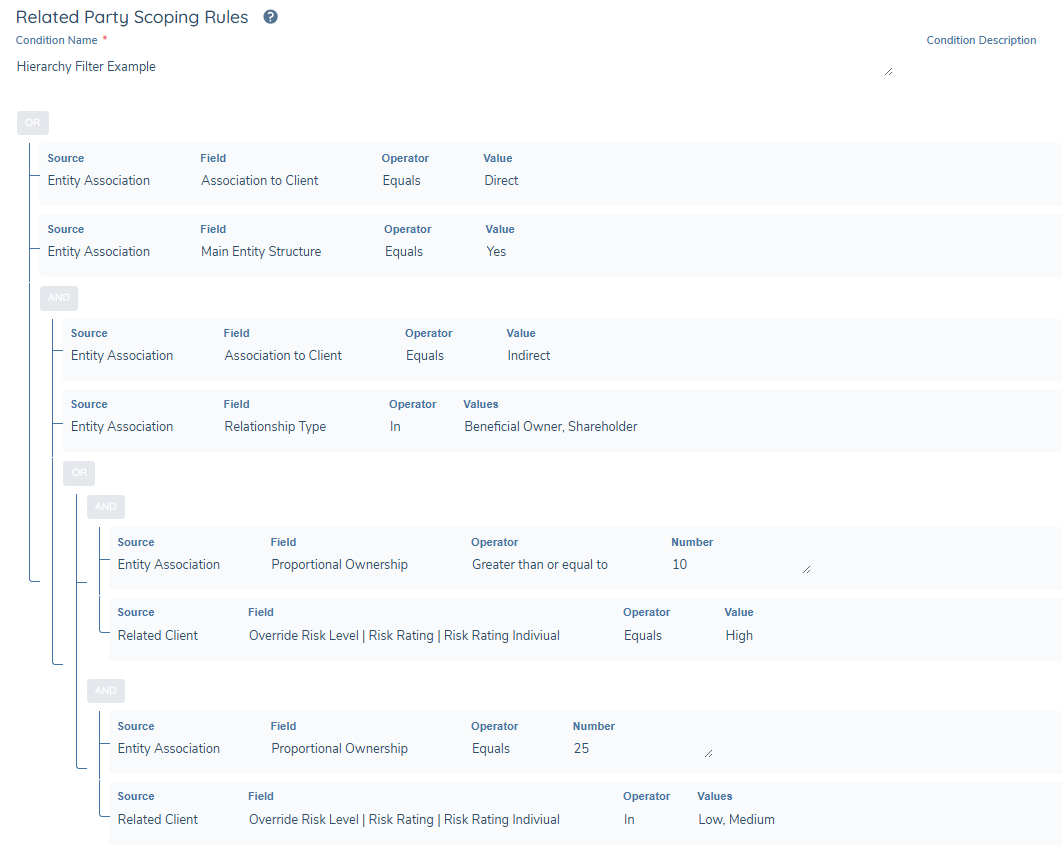The image size is (1062, 858).
Task: Toggle the first AND group operator
Action: pyautogui.click(x=59, y=297)
